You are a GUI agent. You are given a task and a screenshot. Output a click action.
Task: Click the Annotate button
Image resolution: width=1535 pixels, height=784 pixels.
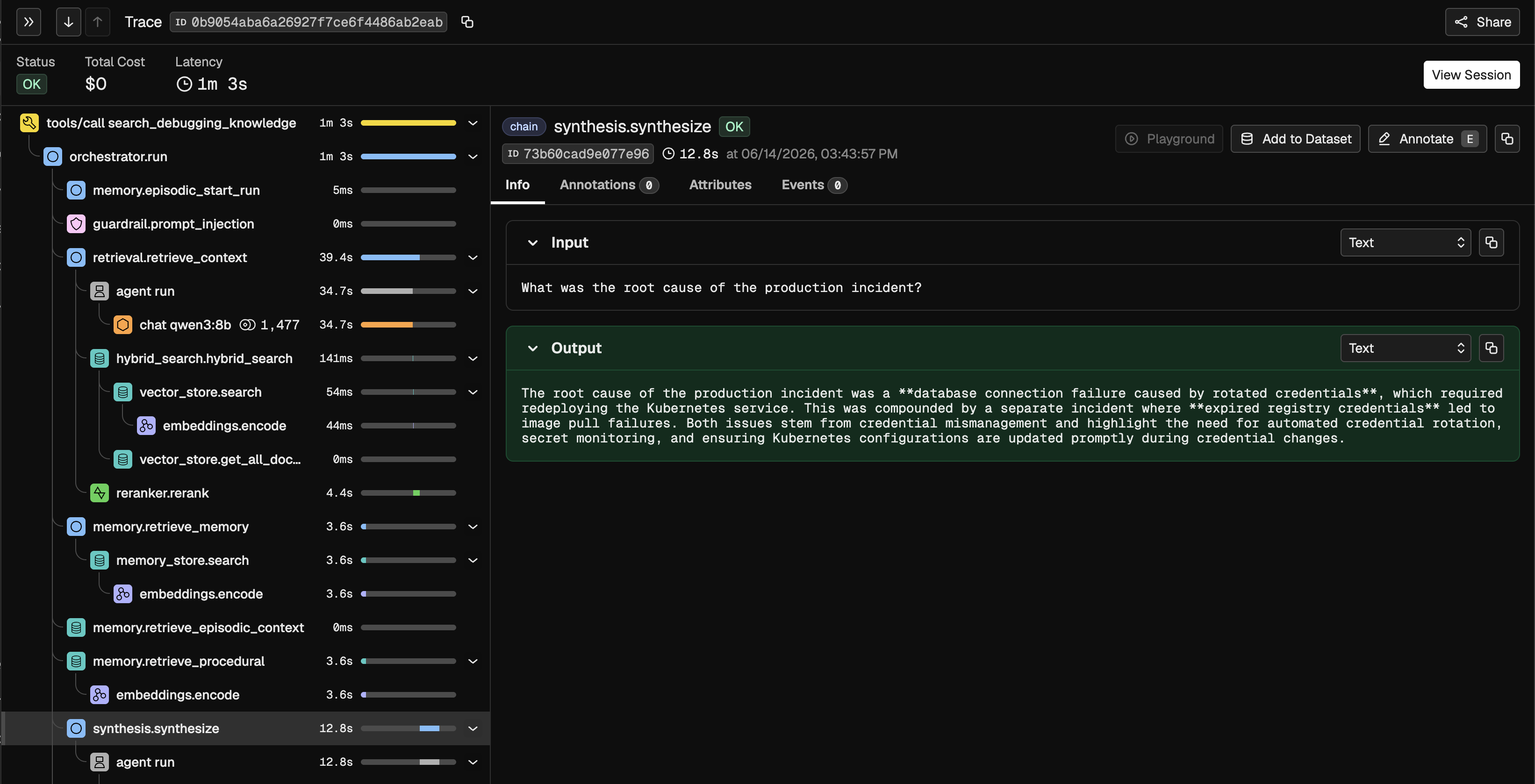[1427, 139]
